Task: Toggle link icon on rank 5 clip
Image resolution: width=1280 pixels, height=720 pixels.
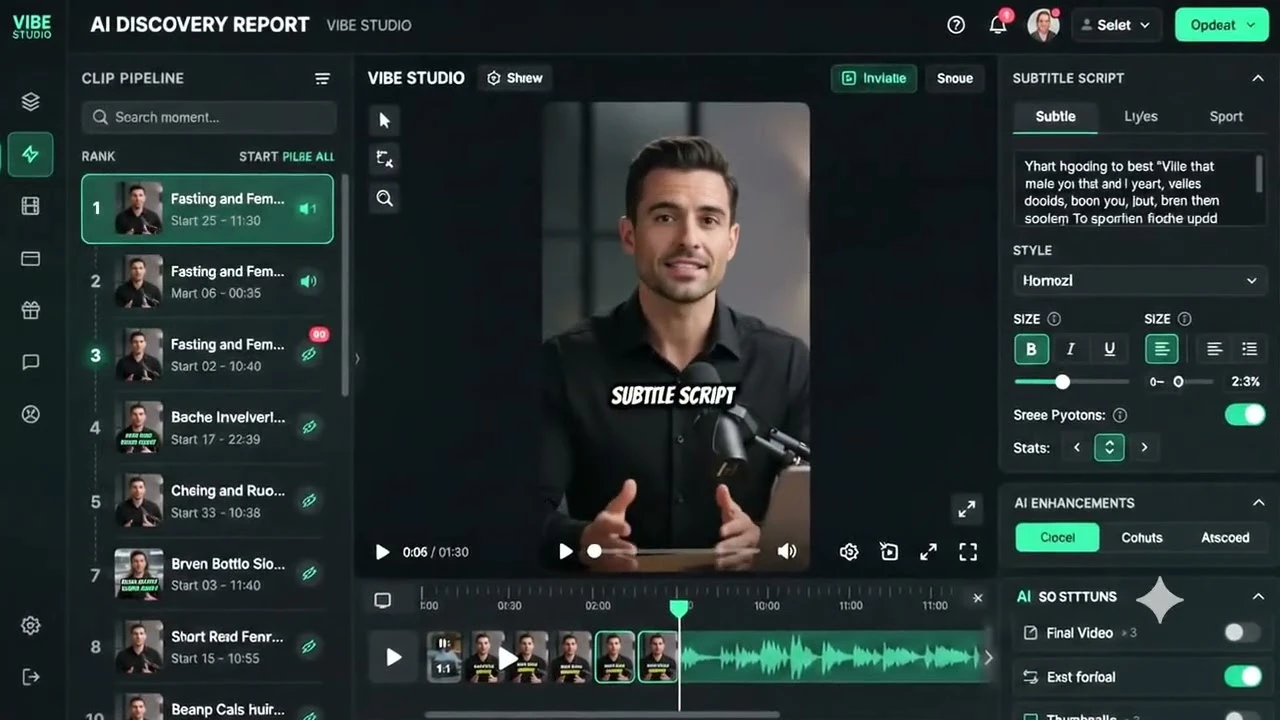Action: (x=309, y=501)
